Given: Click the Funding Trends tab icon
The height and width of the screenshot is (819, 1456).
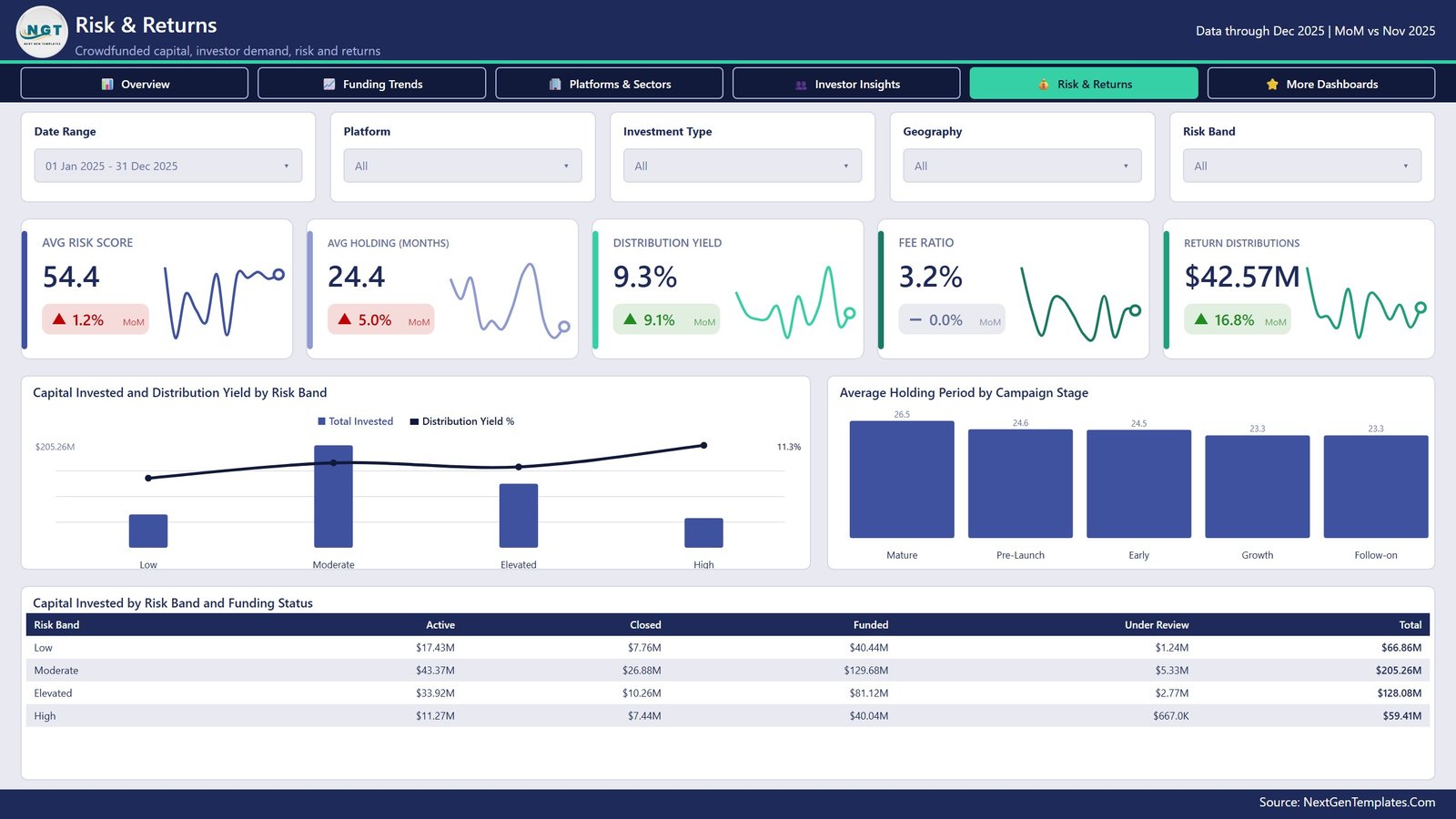Looking at the screenshot, I should point(329,84).
